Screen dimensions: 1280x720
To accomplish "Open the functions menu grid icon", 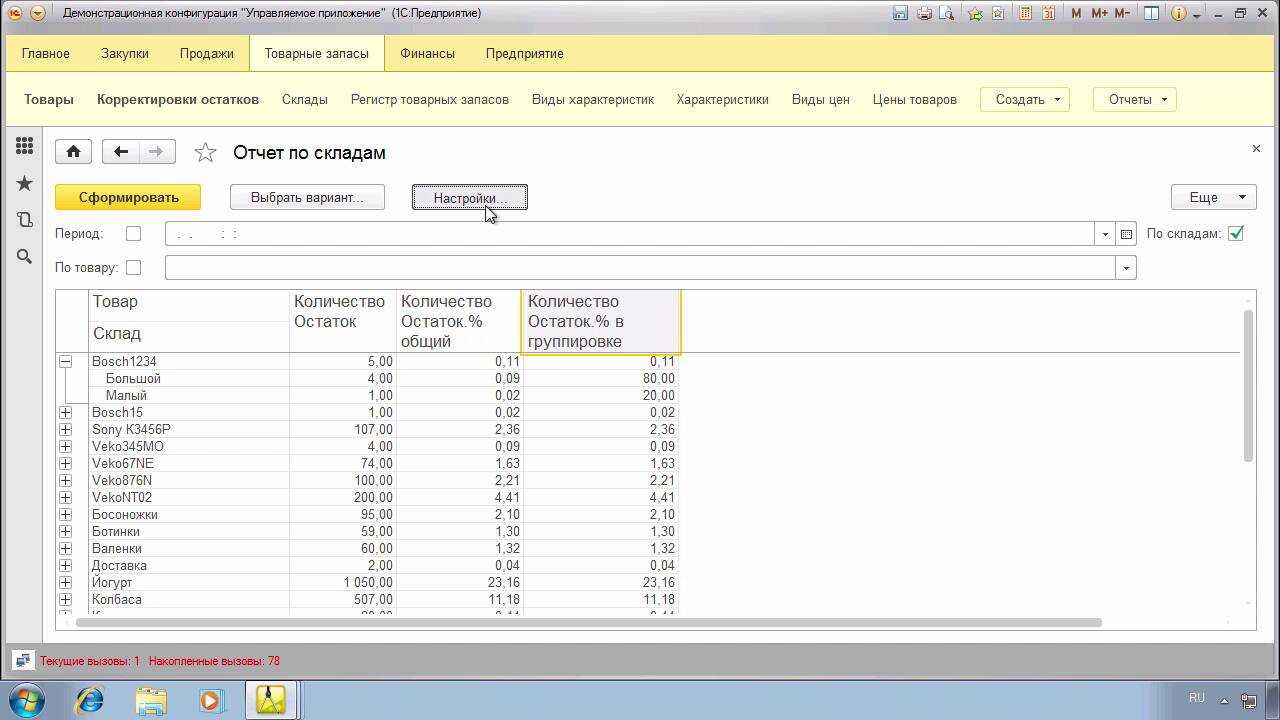I will pos(24,146).
